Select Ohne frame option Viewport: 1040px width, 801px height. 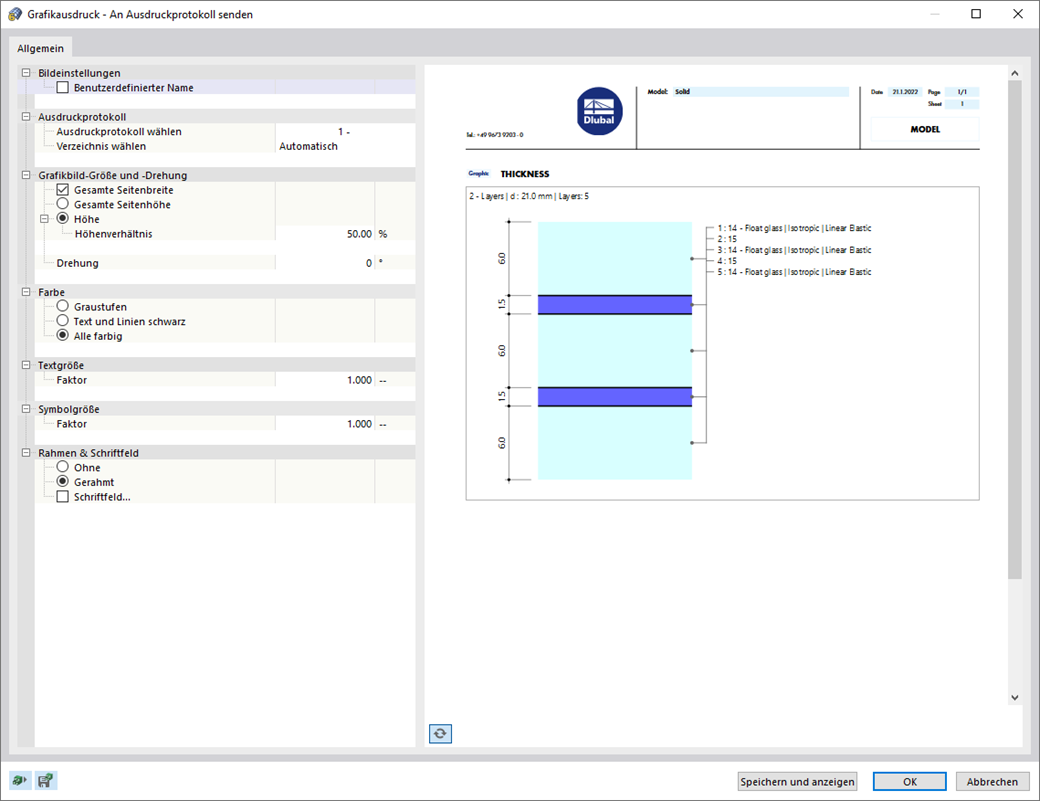[62, 467]
